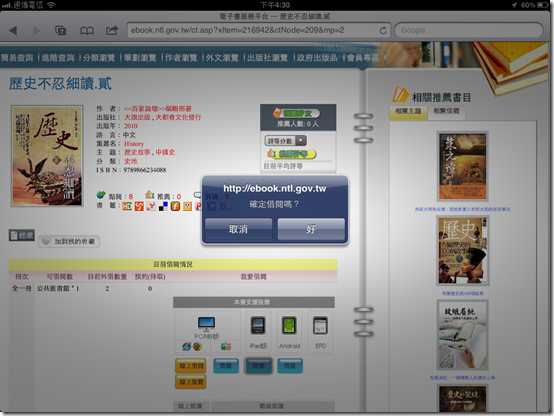Open the 政府出版品 menu item

coord(317,57)
